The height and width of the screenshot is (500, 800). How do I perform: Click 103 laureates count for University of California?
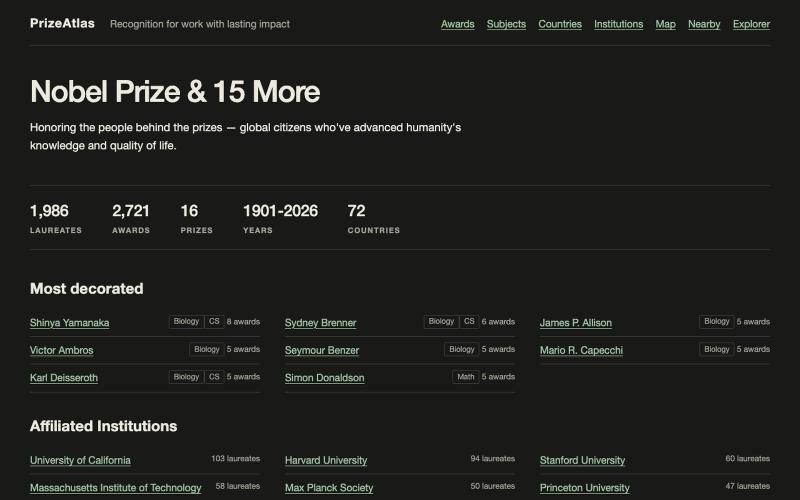click(236, 459)
